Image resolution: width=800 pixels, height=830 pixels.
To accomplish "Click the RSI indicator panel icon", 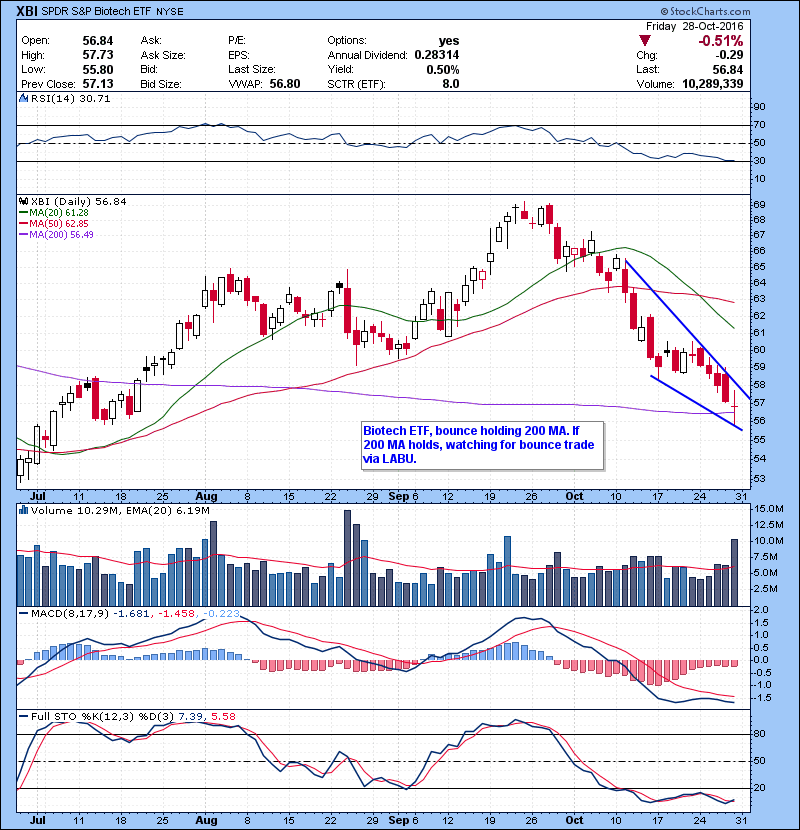I will click(23, 98).
